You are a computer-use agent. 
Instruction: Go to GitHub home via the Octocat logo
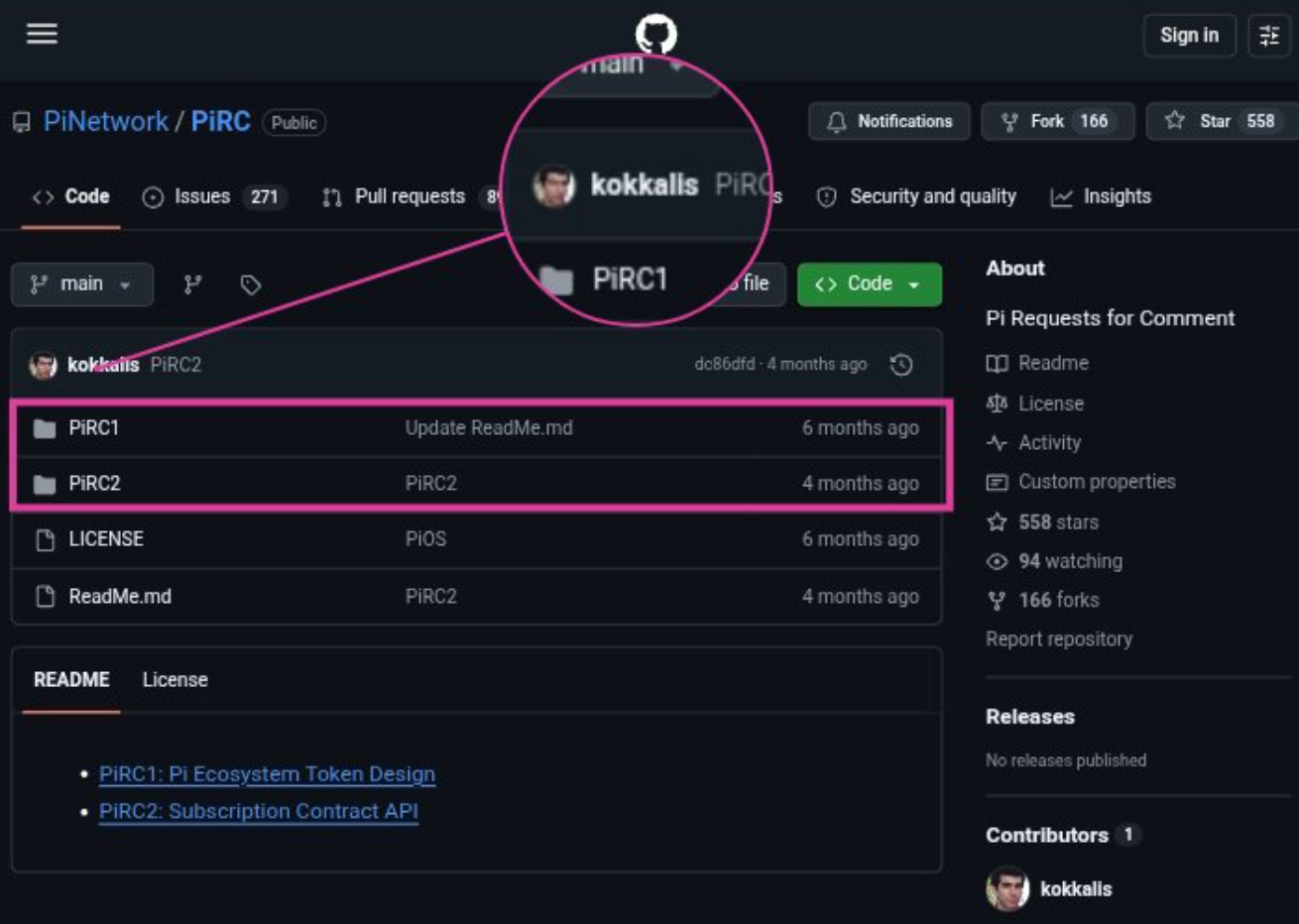(x=655, y=34)
